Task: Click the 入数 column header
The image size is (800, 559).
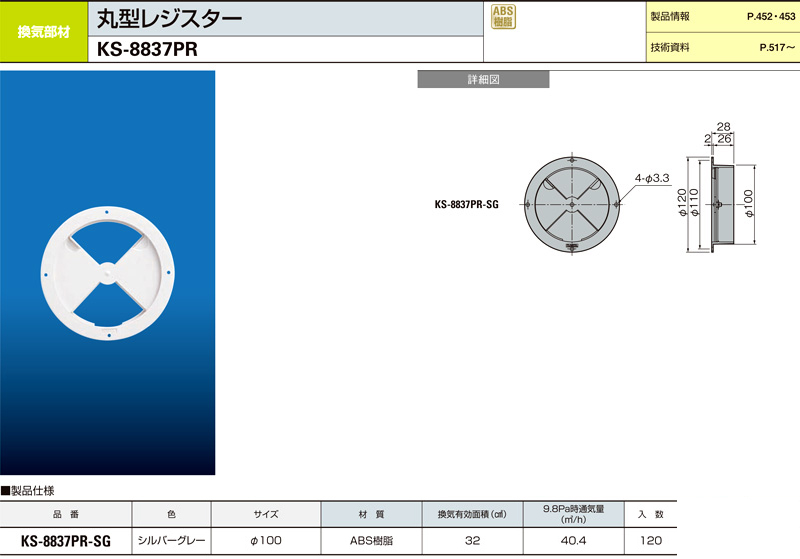Action: pos(651,514)
